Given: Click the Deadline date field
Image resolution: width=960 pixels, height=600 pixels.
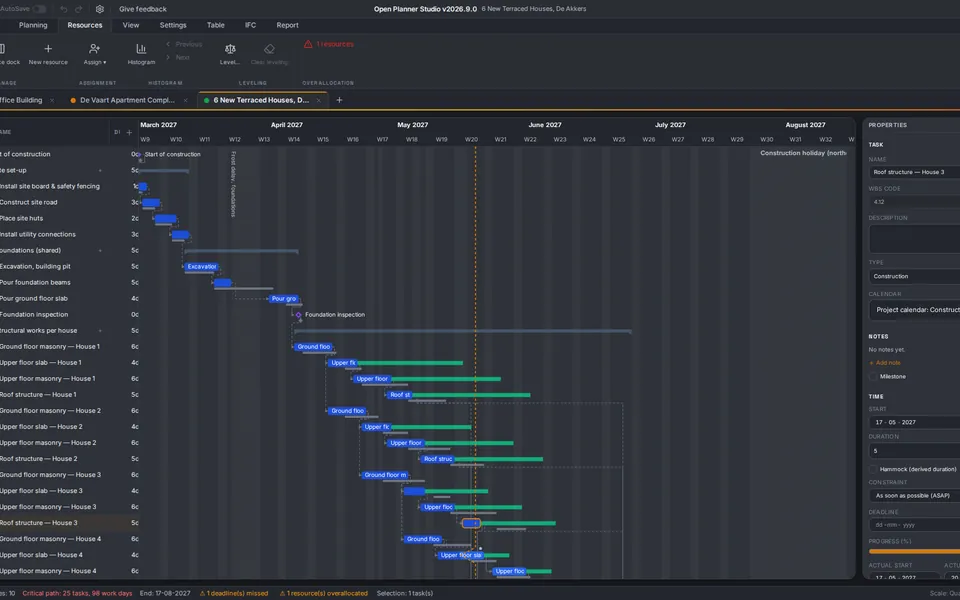Looking at the screenshot, I should (914, 525).
